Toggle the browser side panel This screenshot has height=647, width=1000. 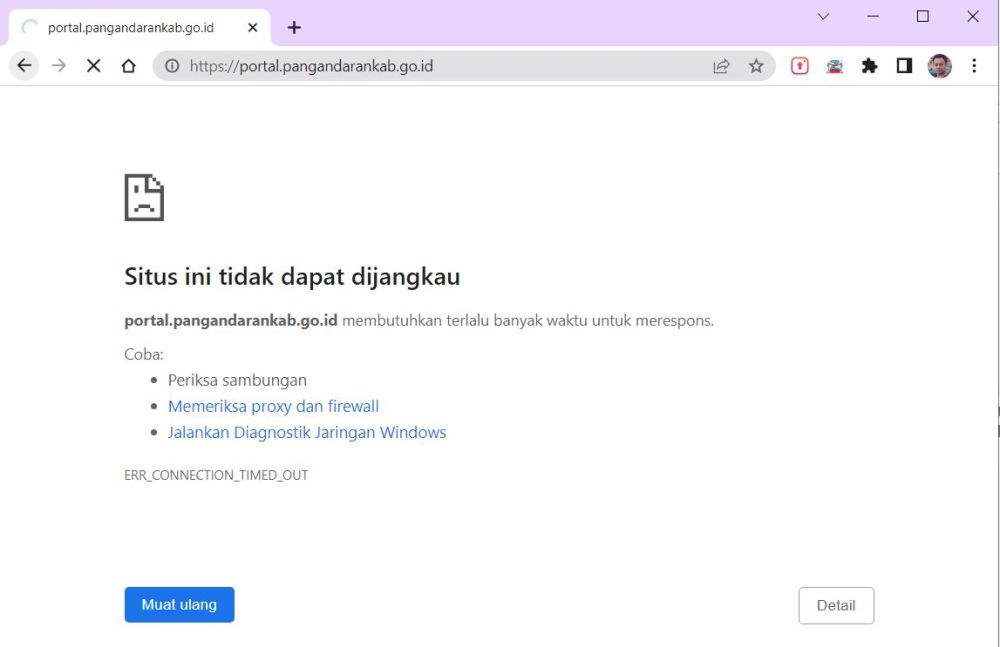tap(904, 66)
